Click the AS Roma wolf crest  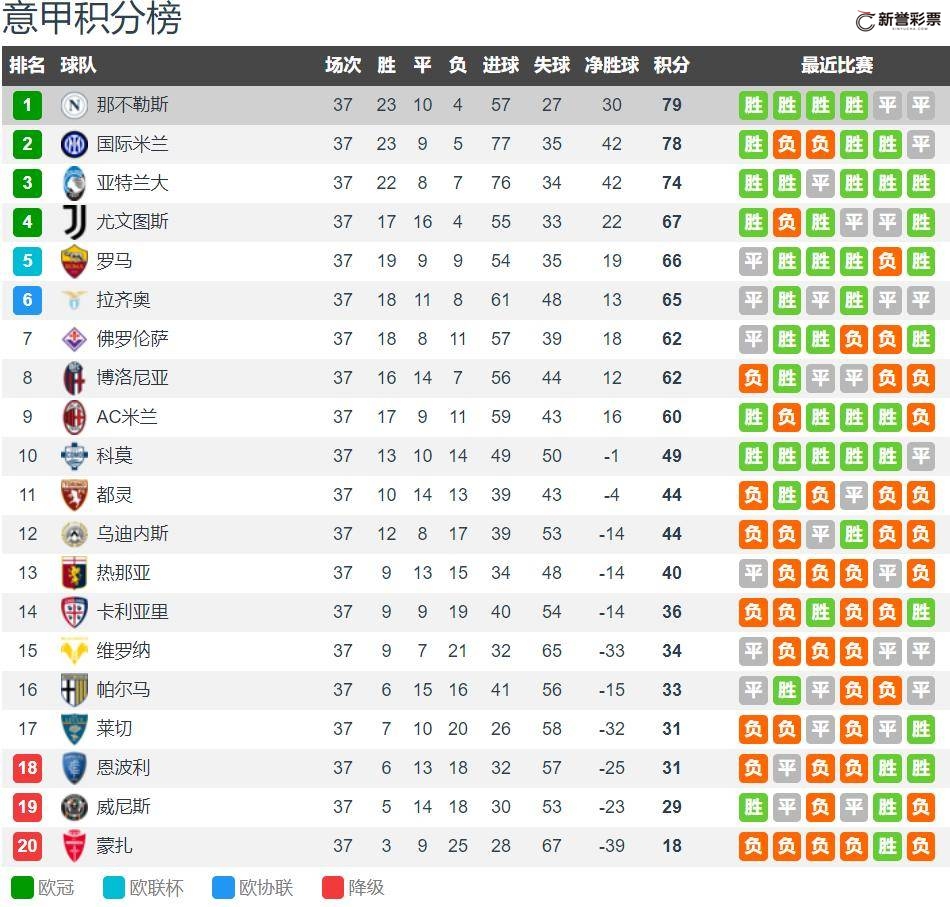point(74,261)
